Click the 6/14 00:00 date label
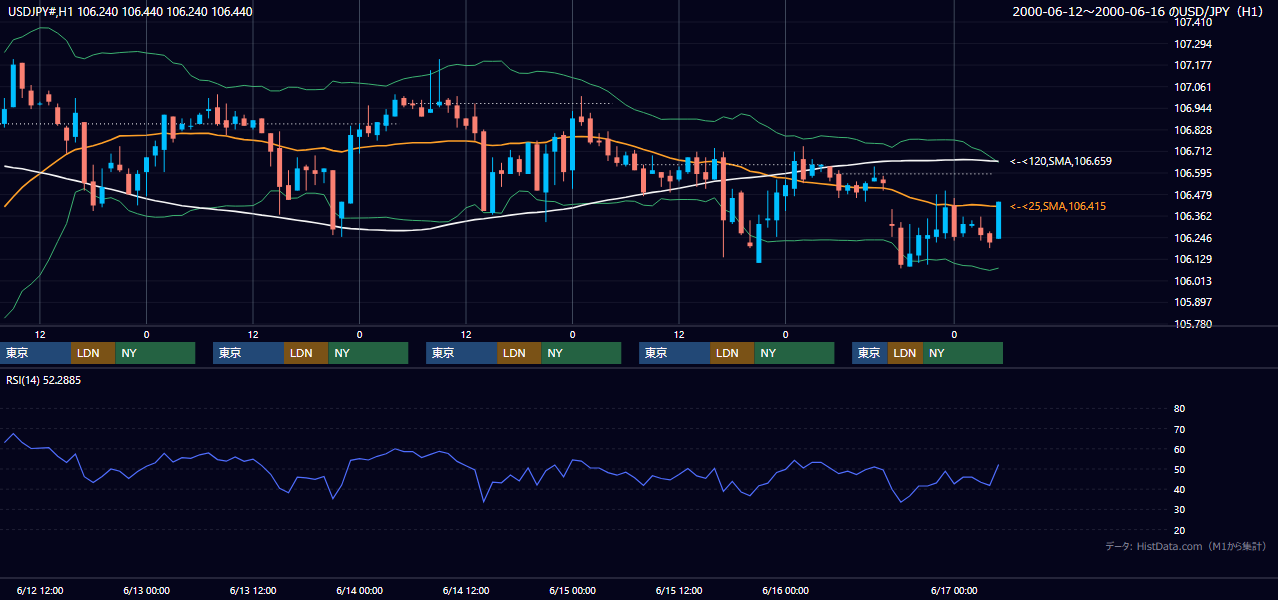This screenshot has width=1278, height=600. (359, 590)
